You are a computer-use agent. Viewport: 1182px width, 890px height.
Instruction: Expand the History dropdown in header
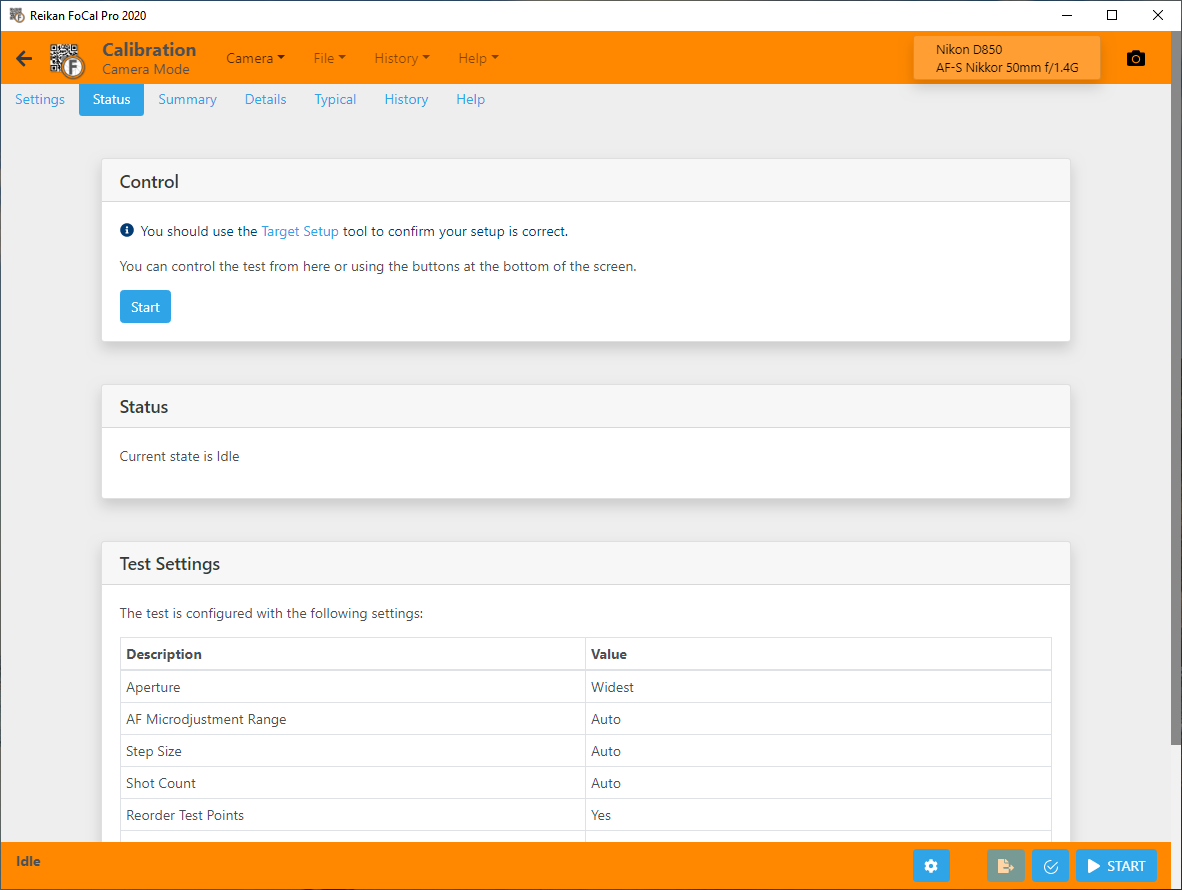(401, 58)
